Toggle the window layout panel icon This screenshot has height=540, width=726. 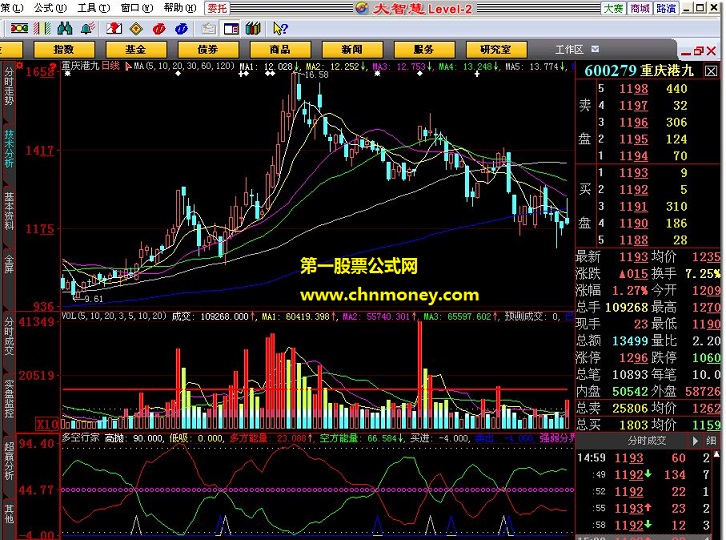(x=231, y=29)
